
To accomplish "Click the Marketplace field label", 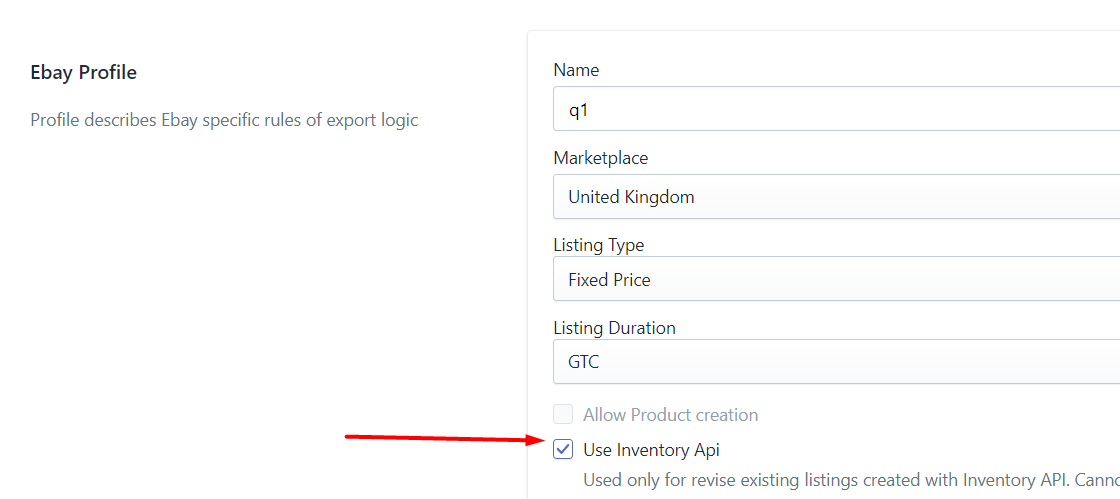I will coord(601,158).
